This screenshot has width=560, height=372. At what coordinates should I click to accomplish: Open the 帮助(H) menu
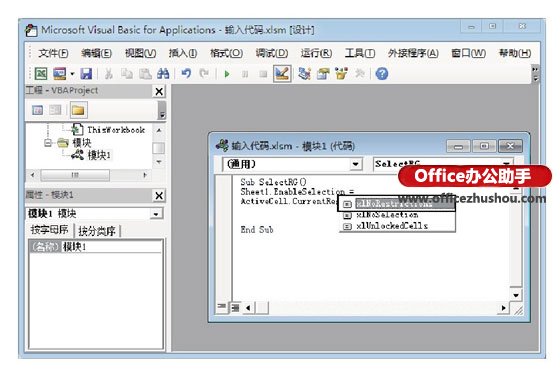tap(515, 53)
